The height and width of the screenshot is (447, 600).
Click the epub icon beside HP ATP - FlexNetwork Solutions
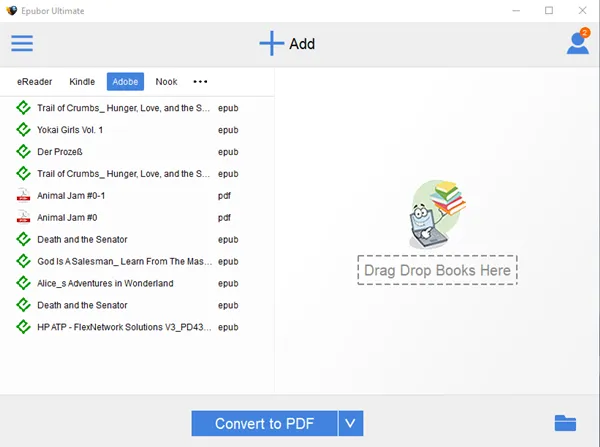[23, 327]
